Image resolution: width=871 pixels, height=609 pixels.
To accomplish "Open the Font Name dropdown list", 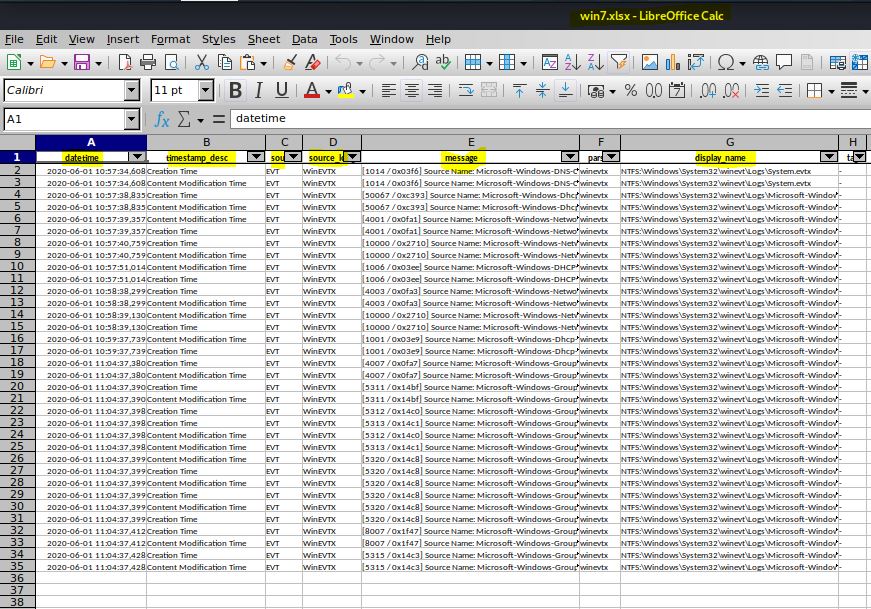I will pyautogui.click(x=132, y=91).
